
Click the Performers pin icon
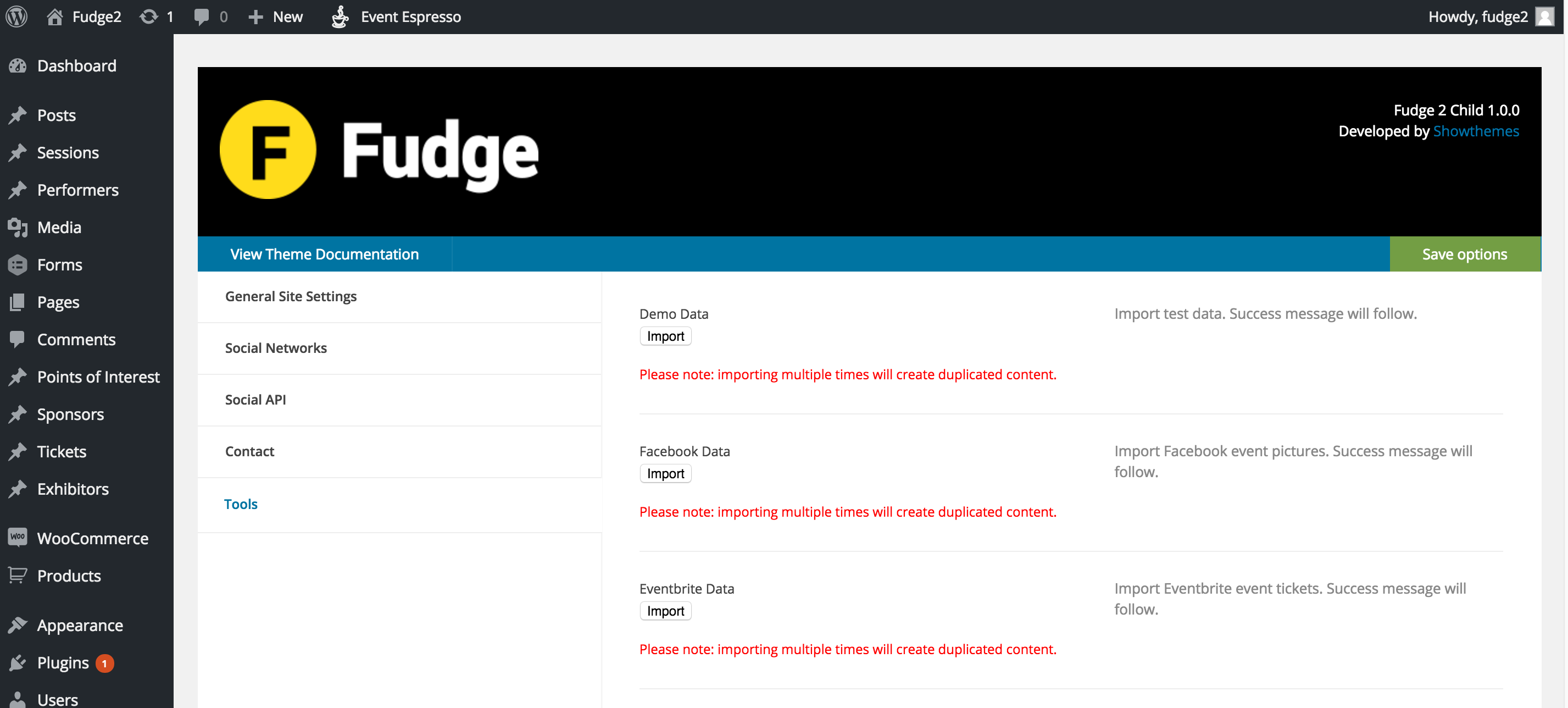18,190
